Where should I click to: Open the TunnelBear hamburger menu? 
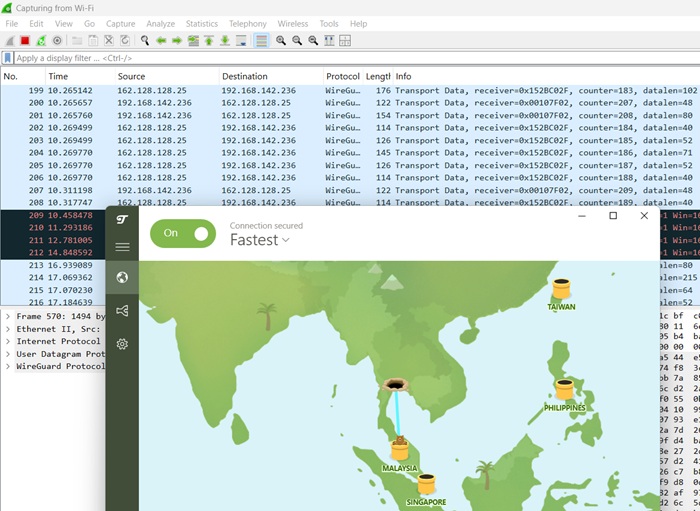pos(122,247)
